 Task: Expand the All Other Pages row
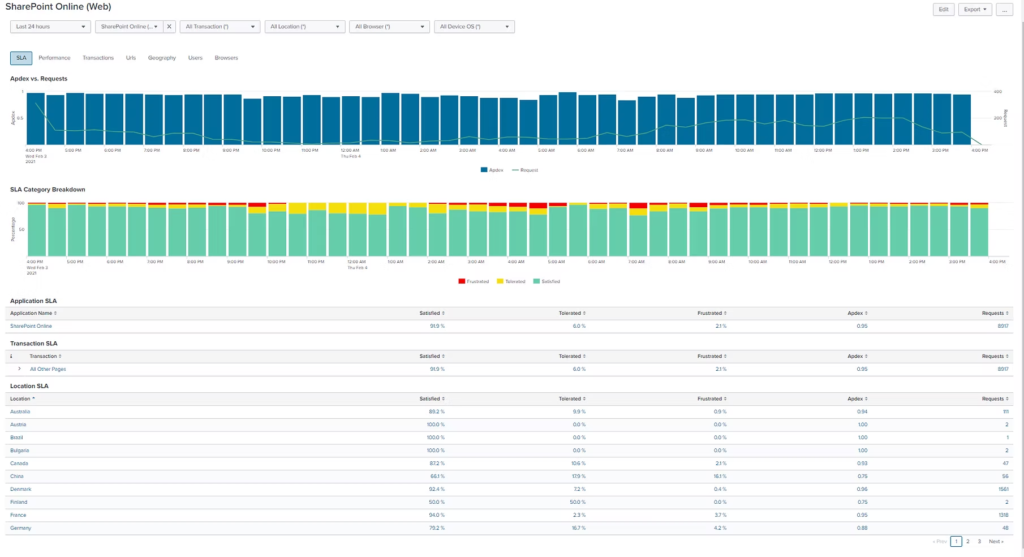(x=19, y=369)
